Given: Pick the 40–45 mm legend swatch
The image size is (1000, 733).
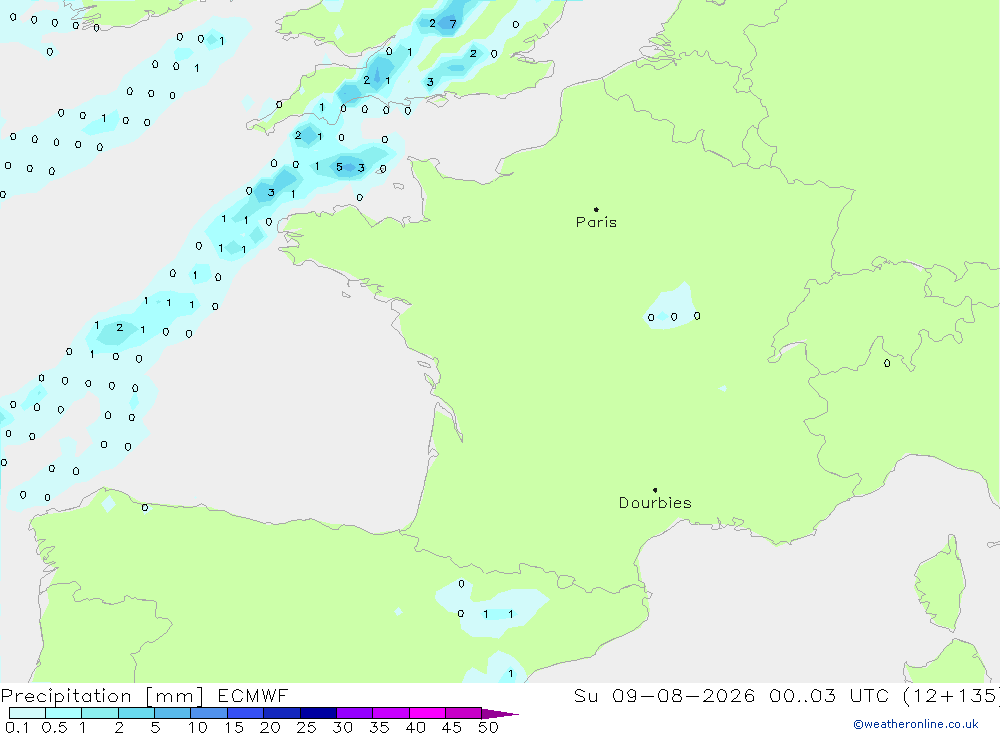Looking at the screenshot, I should 427,713.
